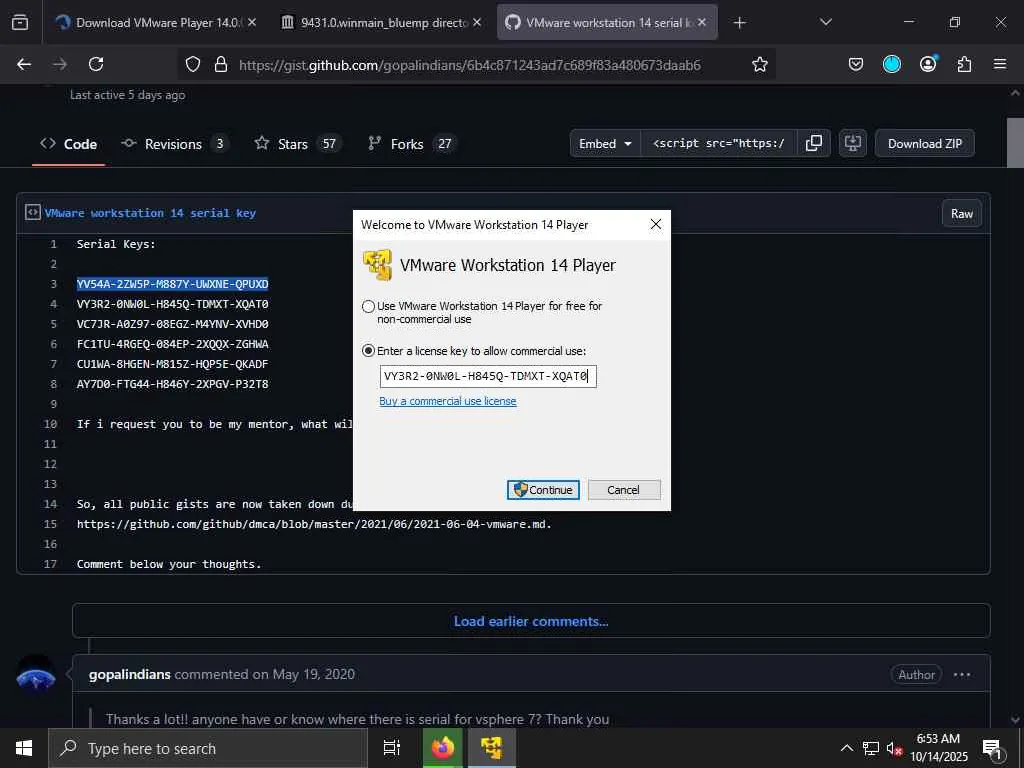
Task: Click Continue in VMware dialog
Action: tap(543, 490)
